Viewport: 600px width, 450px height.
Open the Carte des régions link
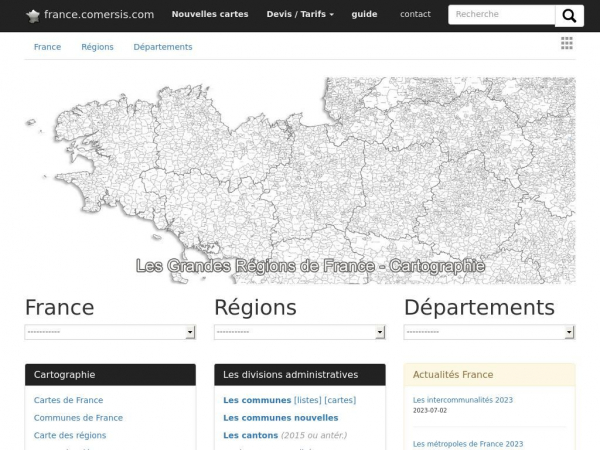point(70,435)
